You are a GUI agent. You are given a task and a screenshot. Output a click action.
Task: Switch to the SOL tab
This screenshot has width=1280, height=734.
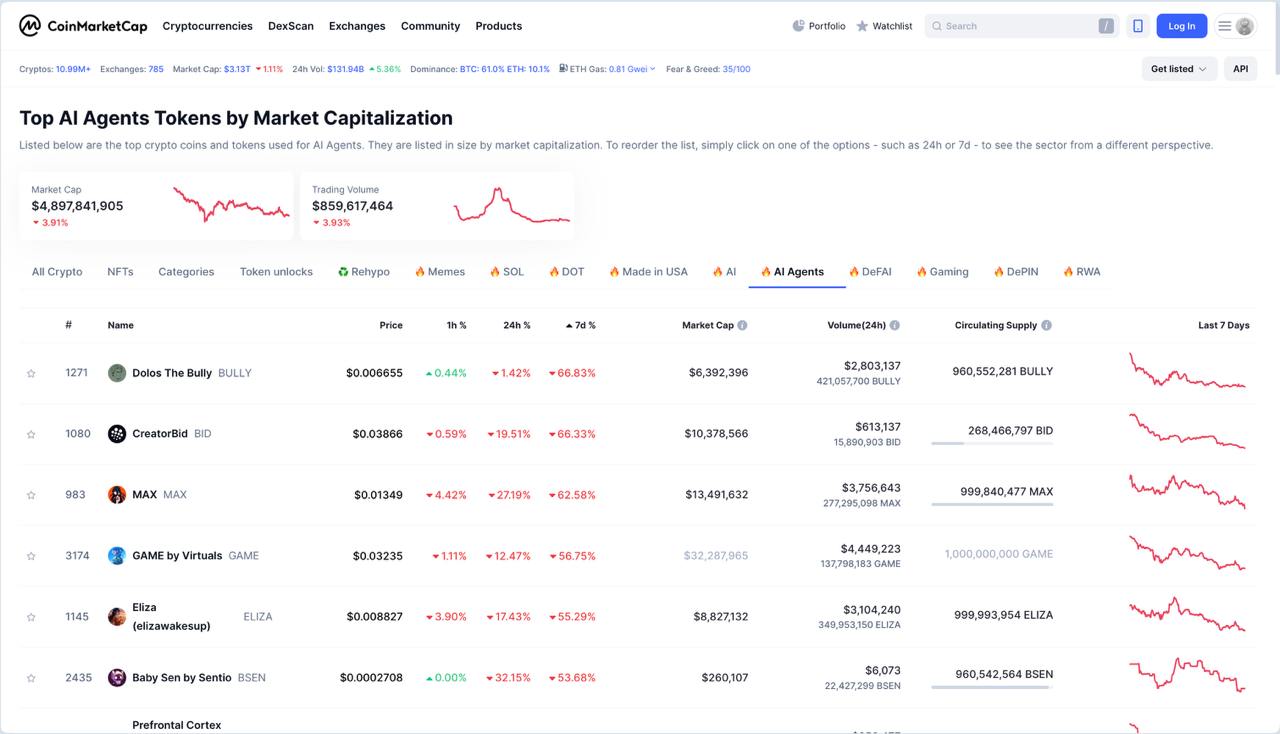click(507, 272)
